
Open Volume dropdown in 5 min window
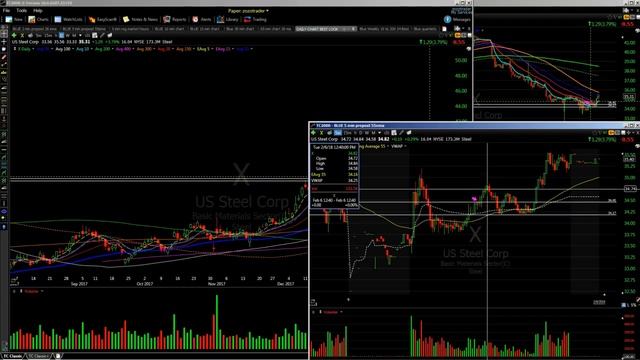333,312
